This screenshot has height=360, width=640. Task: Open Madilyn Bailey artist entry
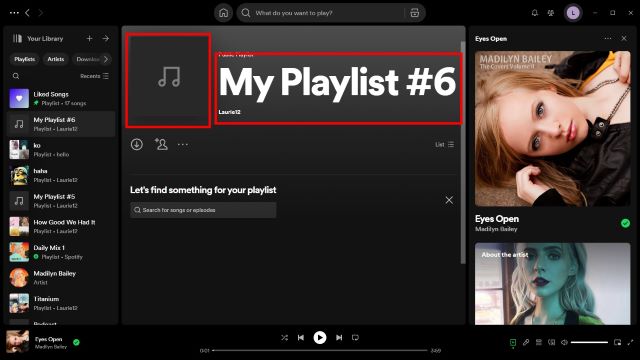pos(61,278)
